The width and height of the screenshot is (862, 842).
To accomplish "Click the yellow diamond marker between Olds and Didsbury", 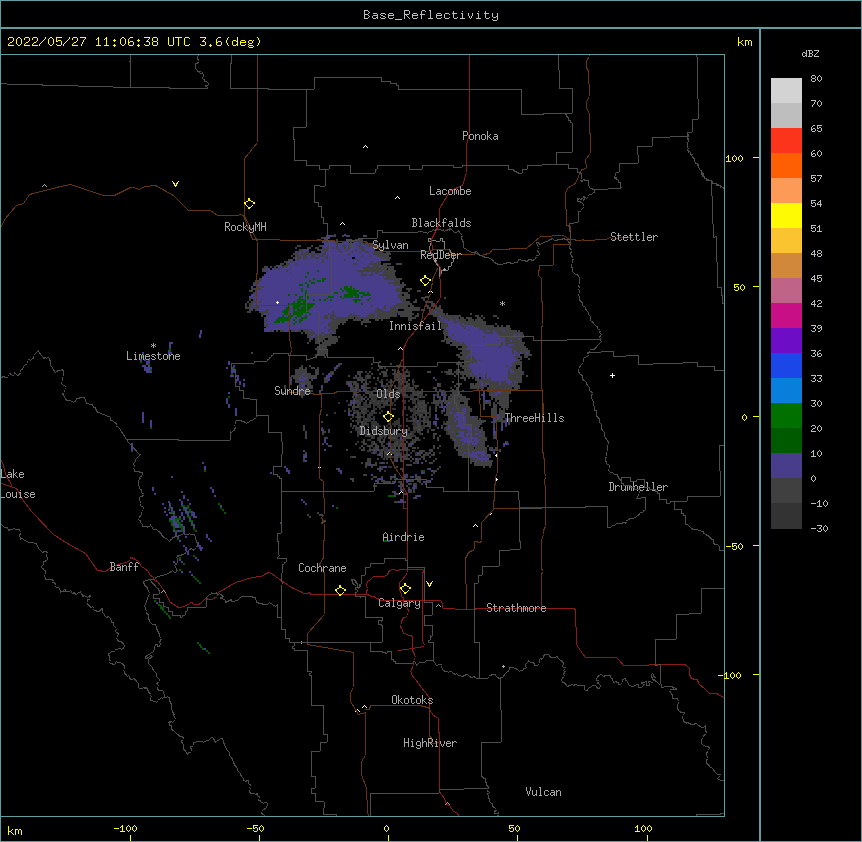I will pos(389,417).
